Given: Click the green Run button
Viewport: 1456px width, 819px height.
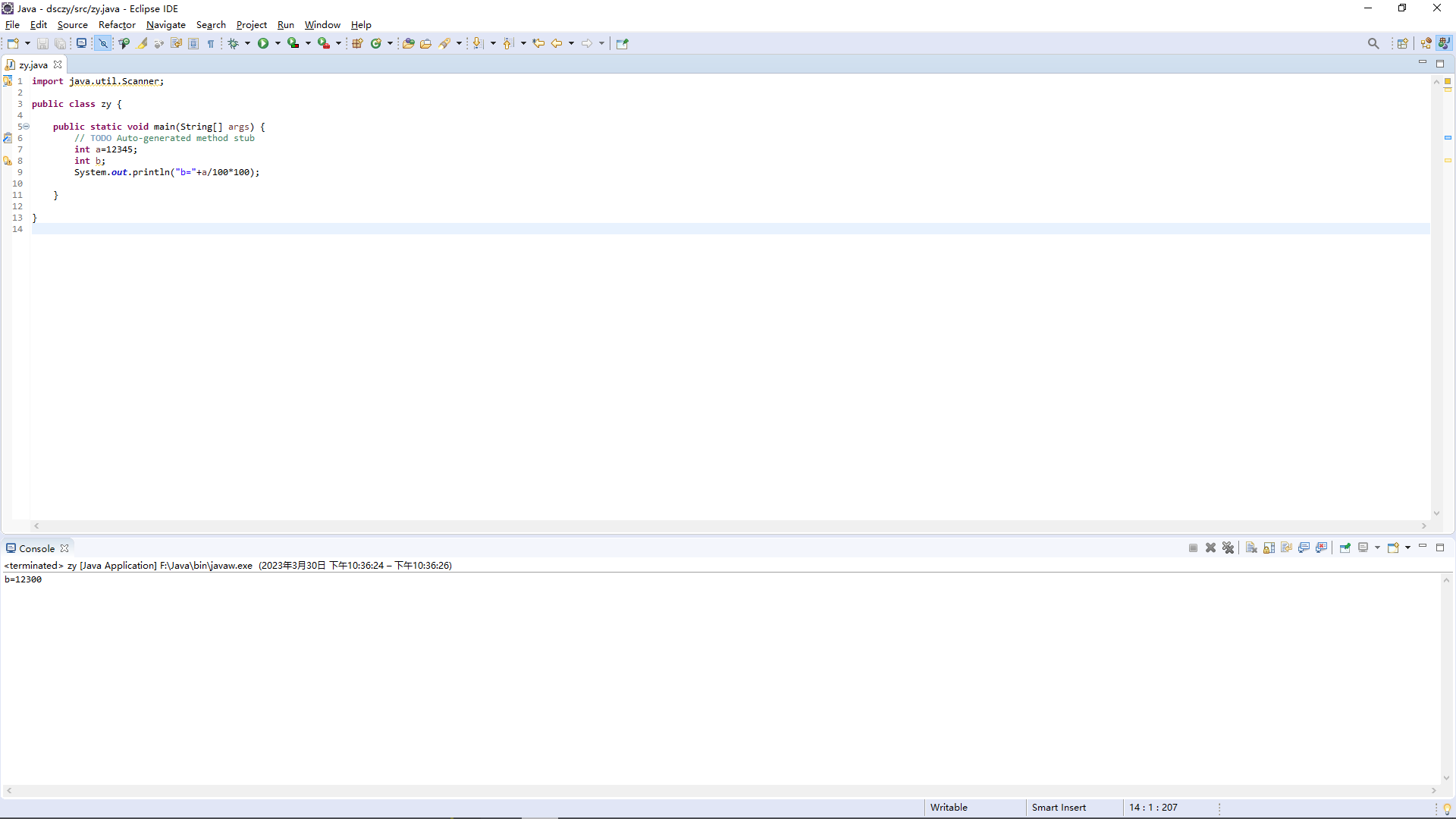Looking at the screenshot, I should click(263, 43).
